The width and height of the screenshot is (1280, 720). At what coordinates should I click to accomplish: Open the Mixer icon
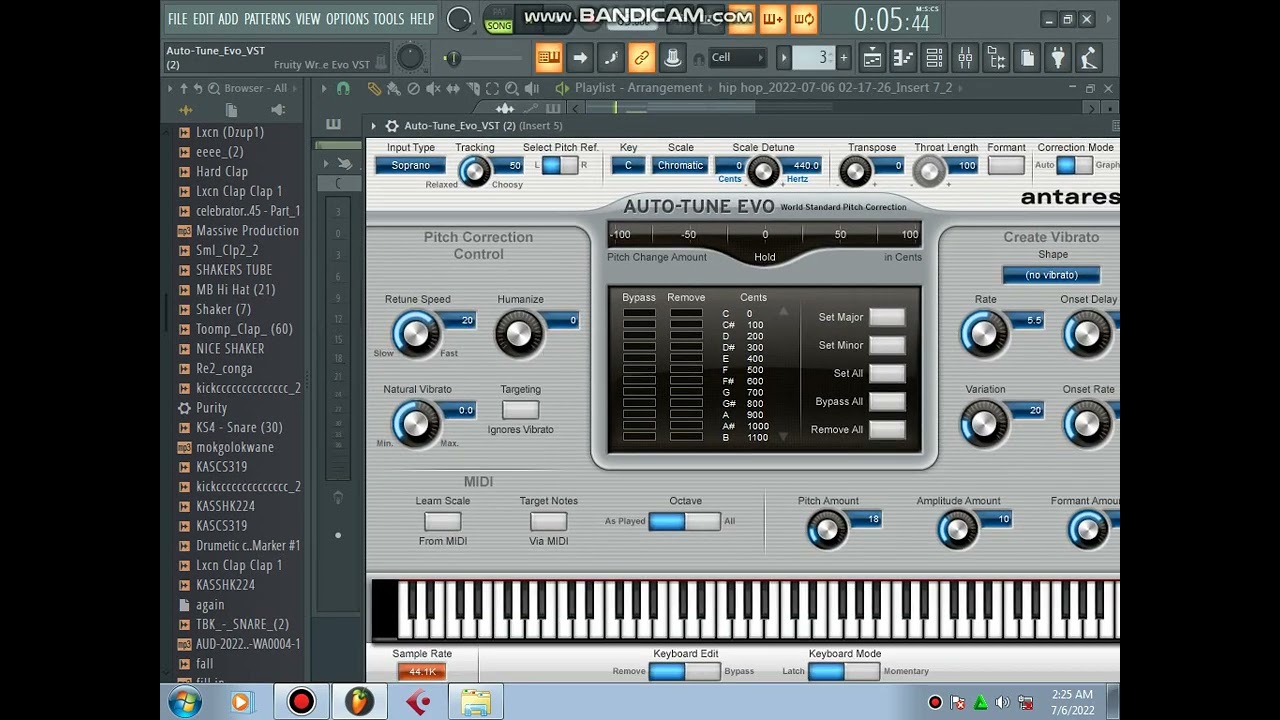coord(965,58)
